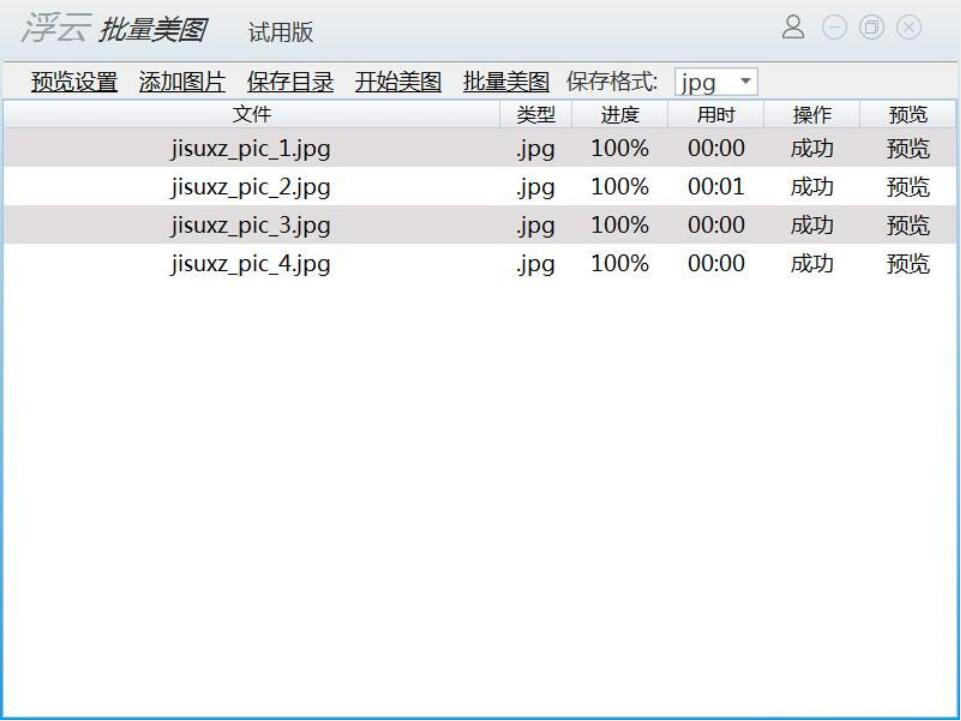Preview jisuxz_pic_4.jpg via 预览 link

click(908, 264)
